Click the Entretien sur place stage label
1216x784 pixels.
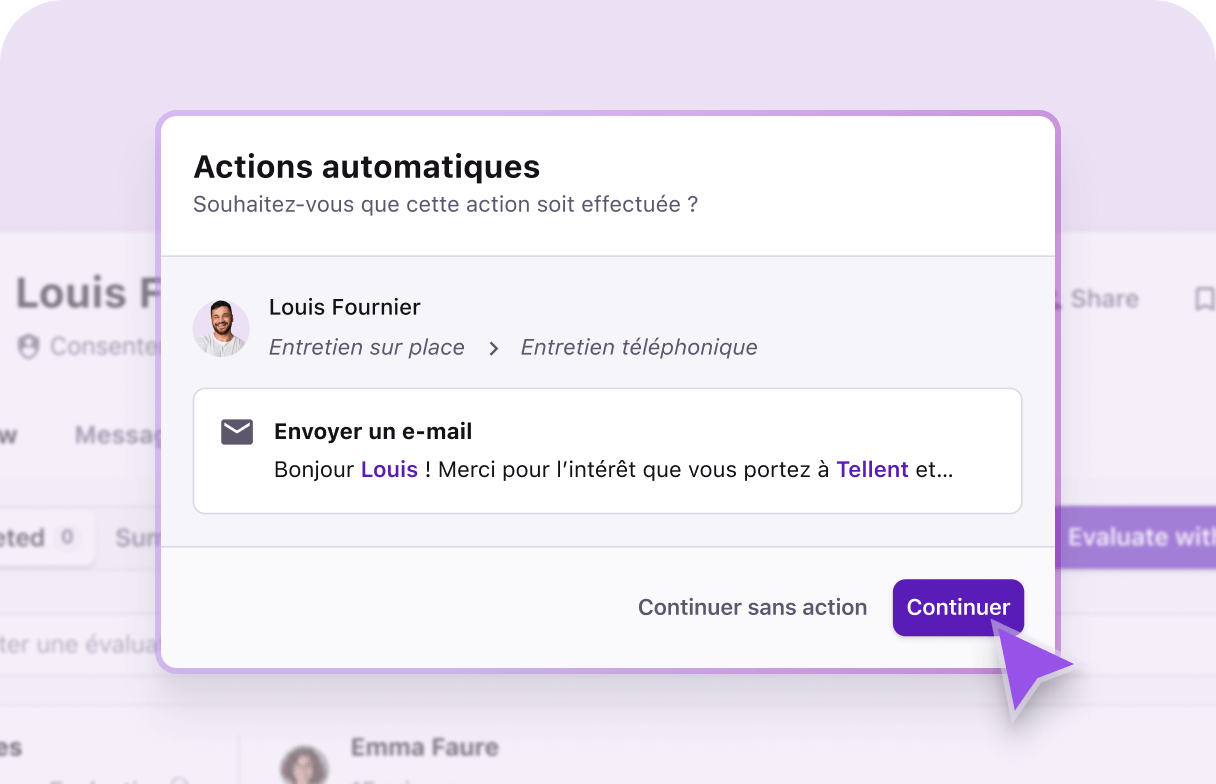(366, 347)
